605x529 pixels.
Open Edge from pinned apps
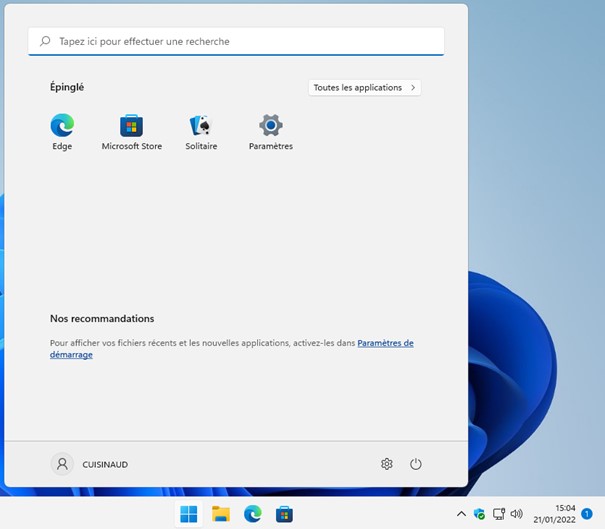pyautogui.click(x=62, y=126)
